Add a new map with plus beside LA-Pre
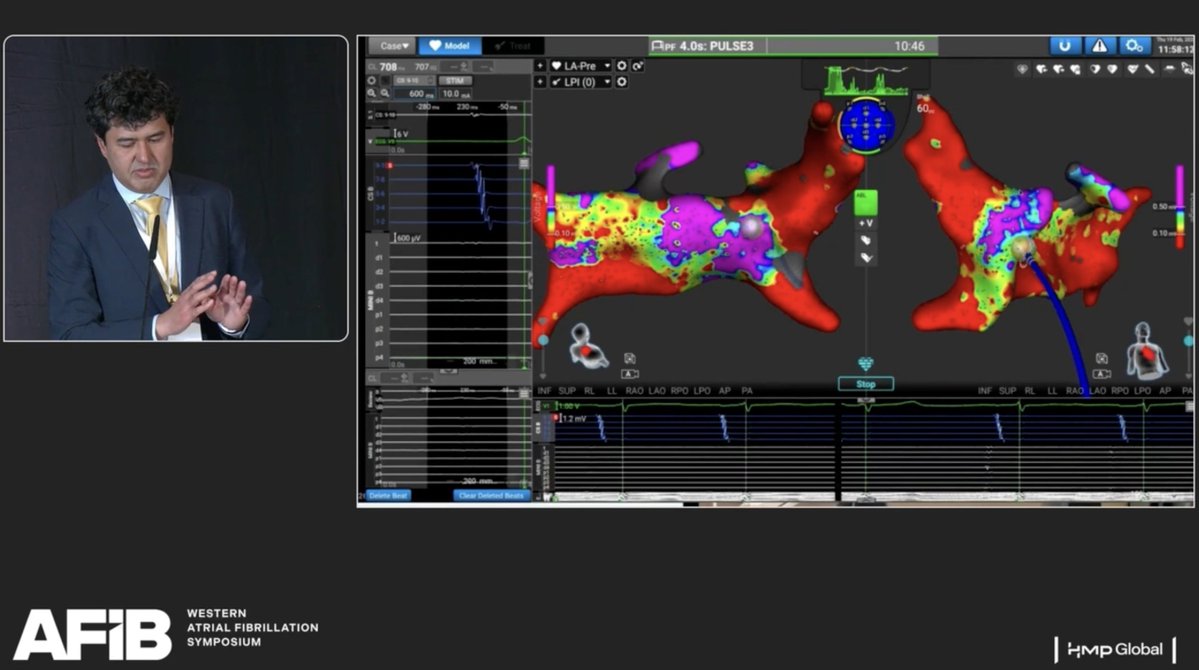 pyautogui.click(x=540, y=67)
